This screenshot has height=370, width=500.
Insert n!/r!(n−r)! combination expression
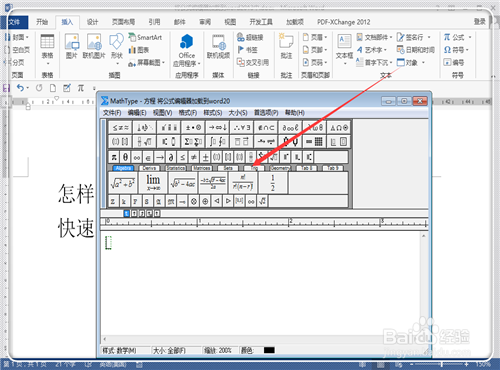[x=243, y=183]
